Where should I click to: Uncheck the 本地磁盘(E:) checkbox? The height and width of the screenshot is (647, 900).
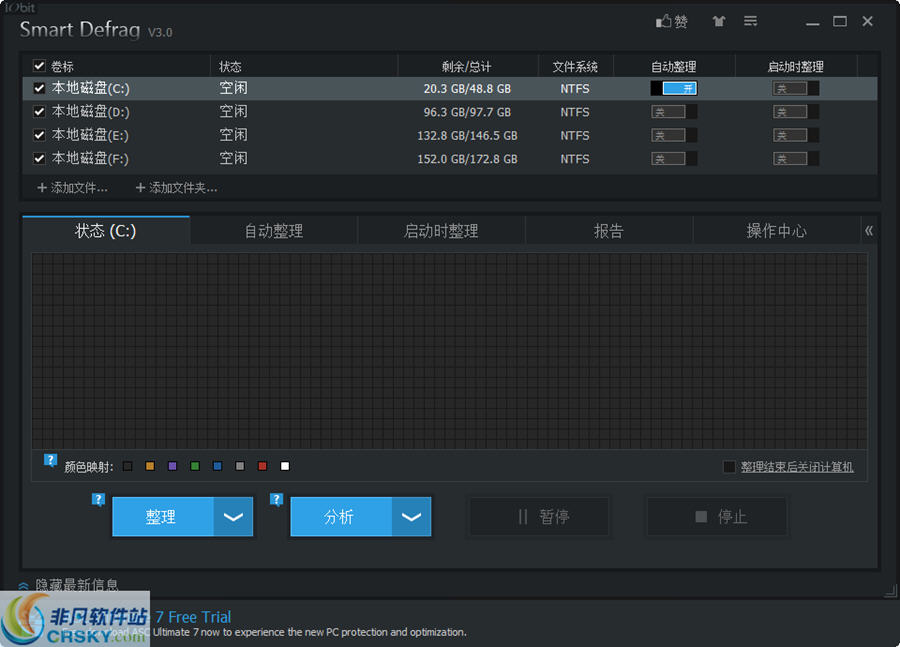pyautogui.click(x=37, y=135)
